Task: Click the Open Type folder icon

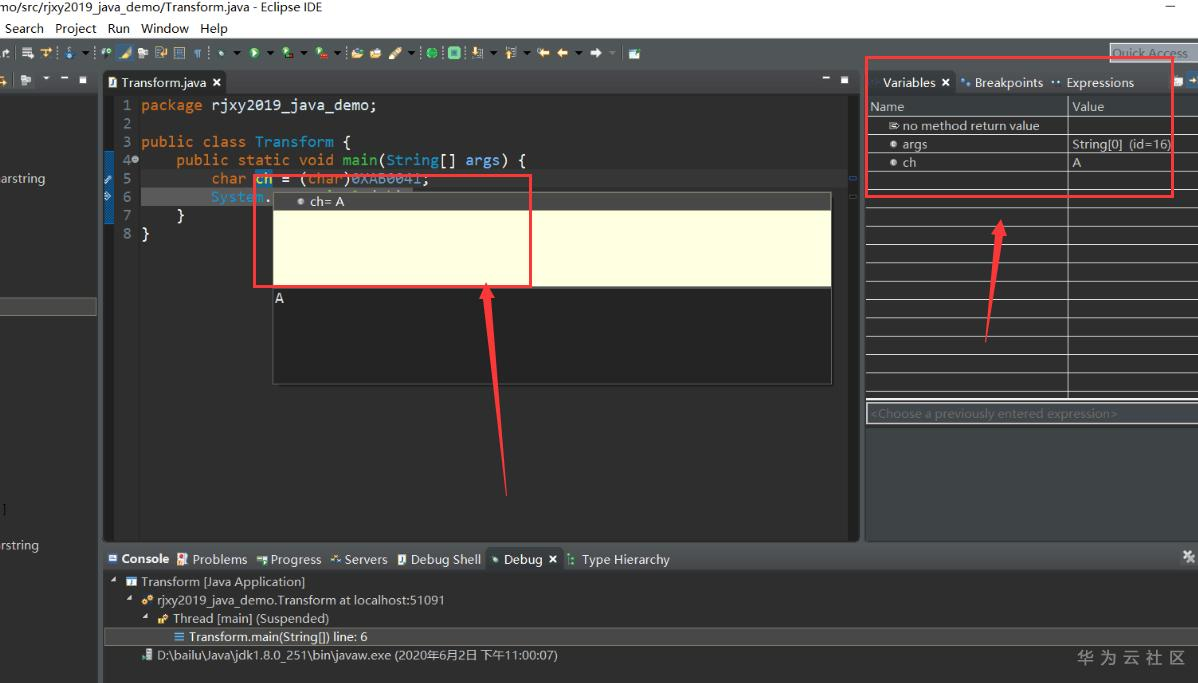Action: point(356,53)
